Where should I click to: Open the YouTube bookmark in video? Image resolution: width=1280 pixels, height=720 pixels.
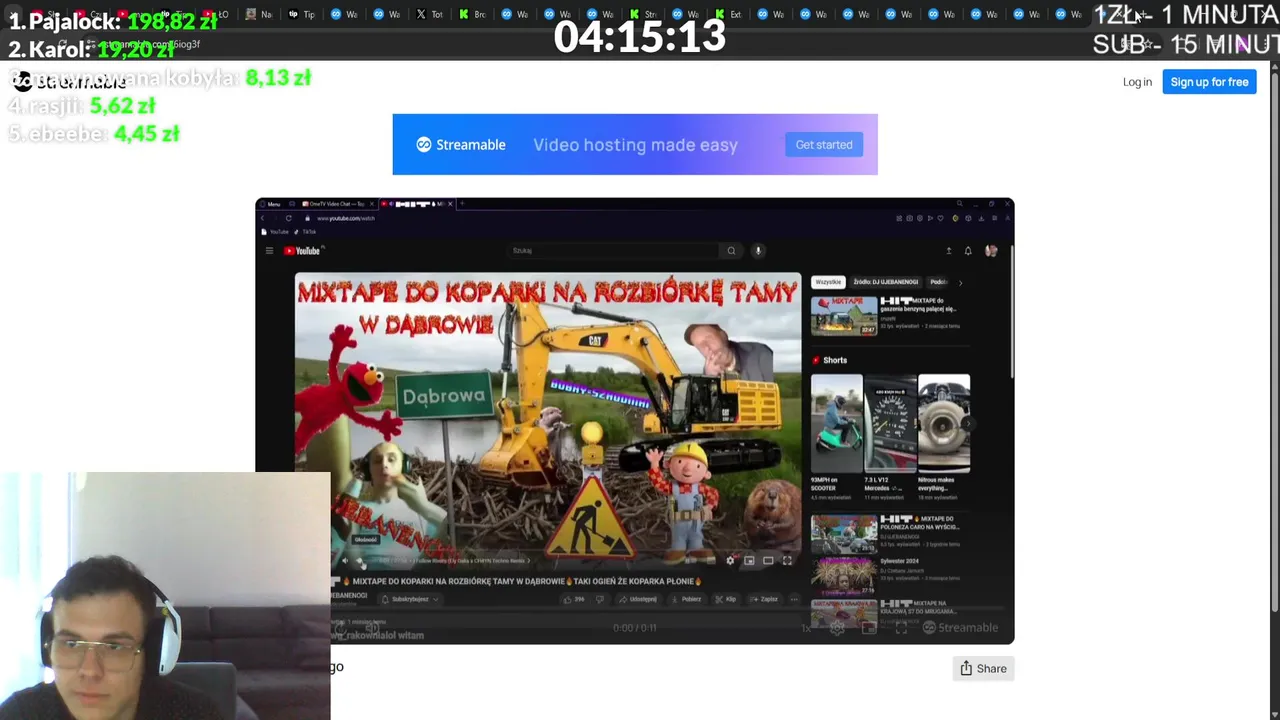pos(276,232)
